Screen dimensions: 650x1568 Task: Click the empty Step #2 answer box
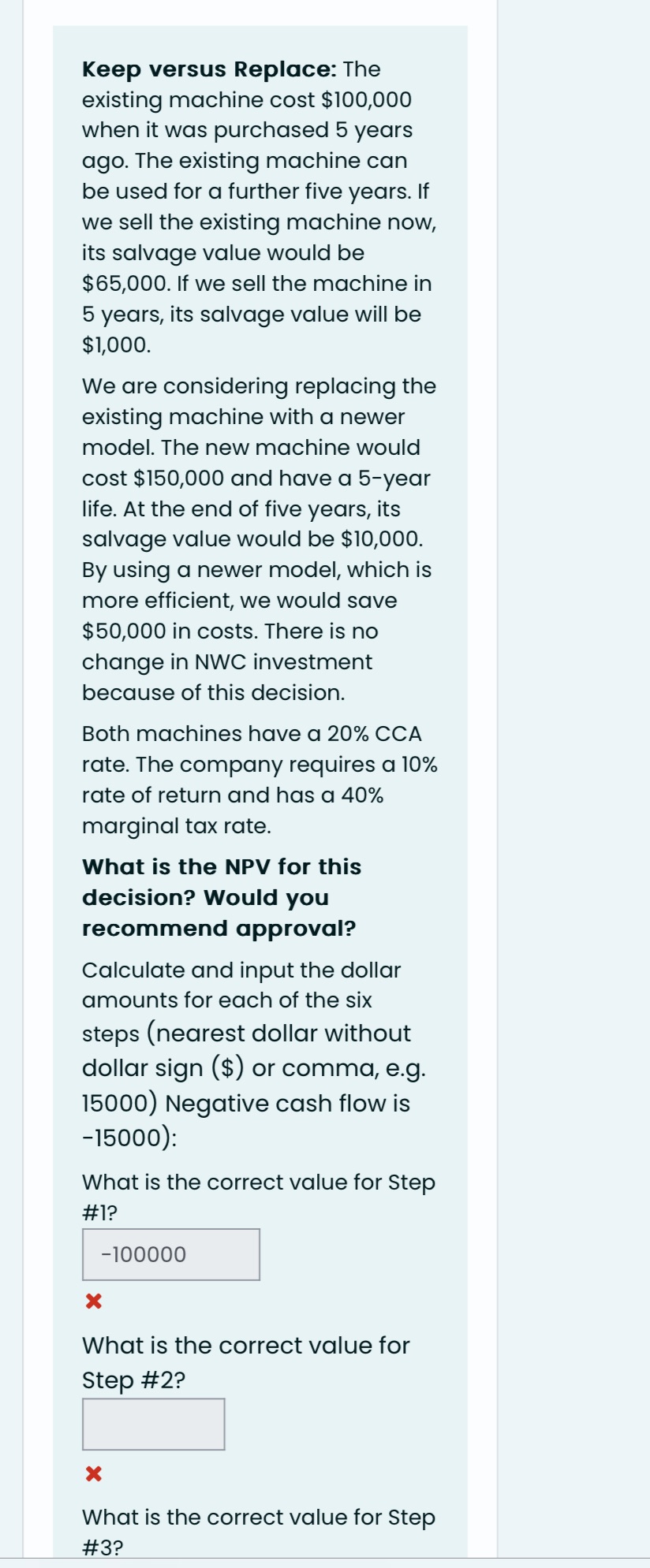click(154, 1424)
